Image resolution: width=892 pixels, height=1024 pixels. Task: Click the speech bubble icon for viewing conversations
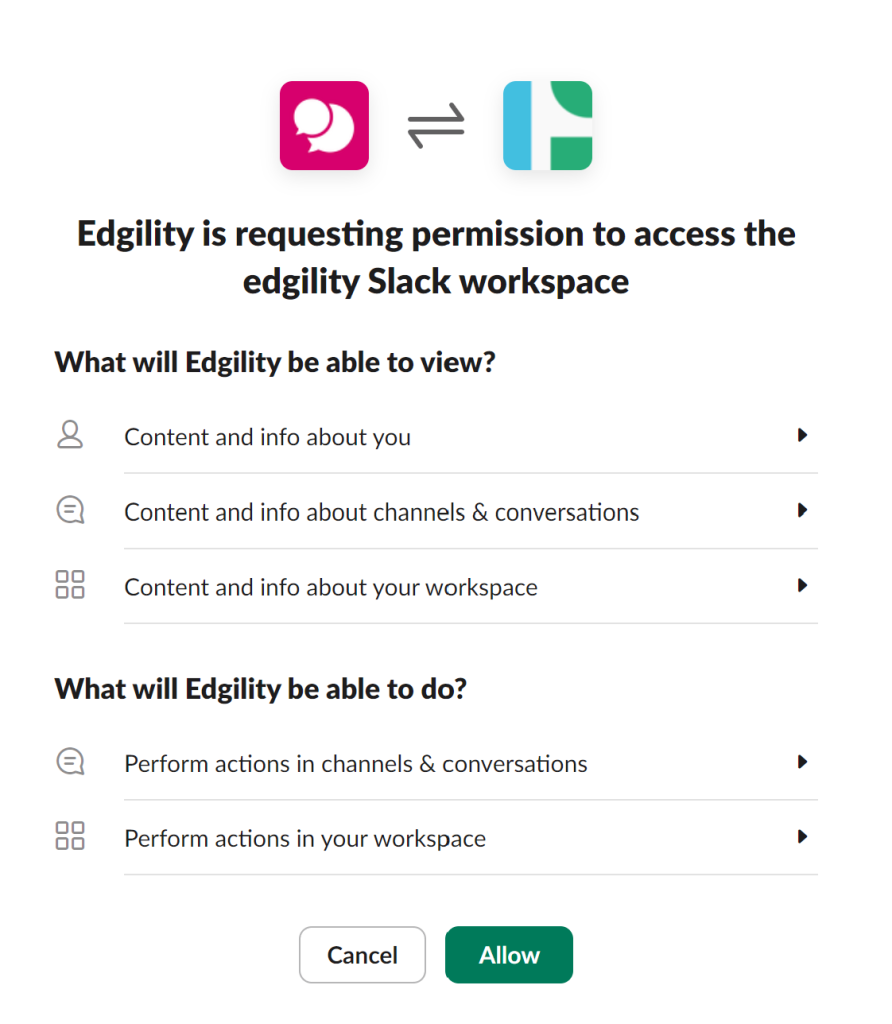(x=70, y=510)
